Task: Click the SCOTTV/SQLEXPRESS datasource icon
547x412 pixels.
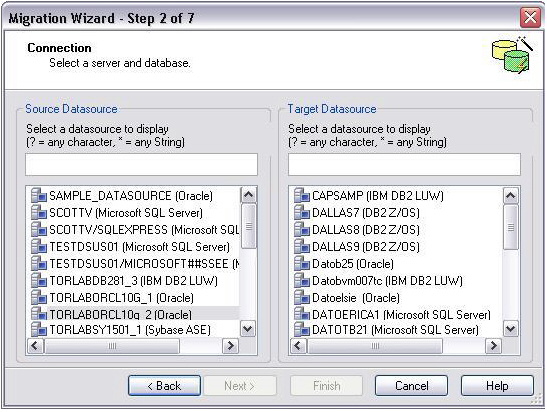Action: tap(39, 229)
